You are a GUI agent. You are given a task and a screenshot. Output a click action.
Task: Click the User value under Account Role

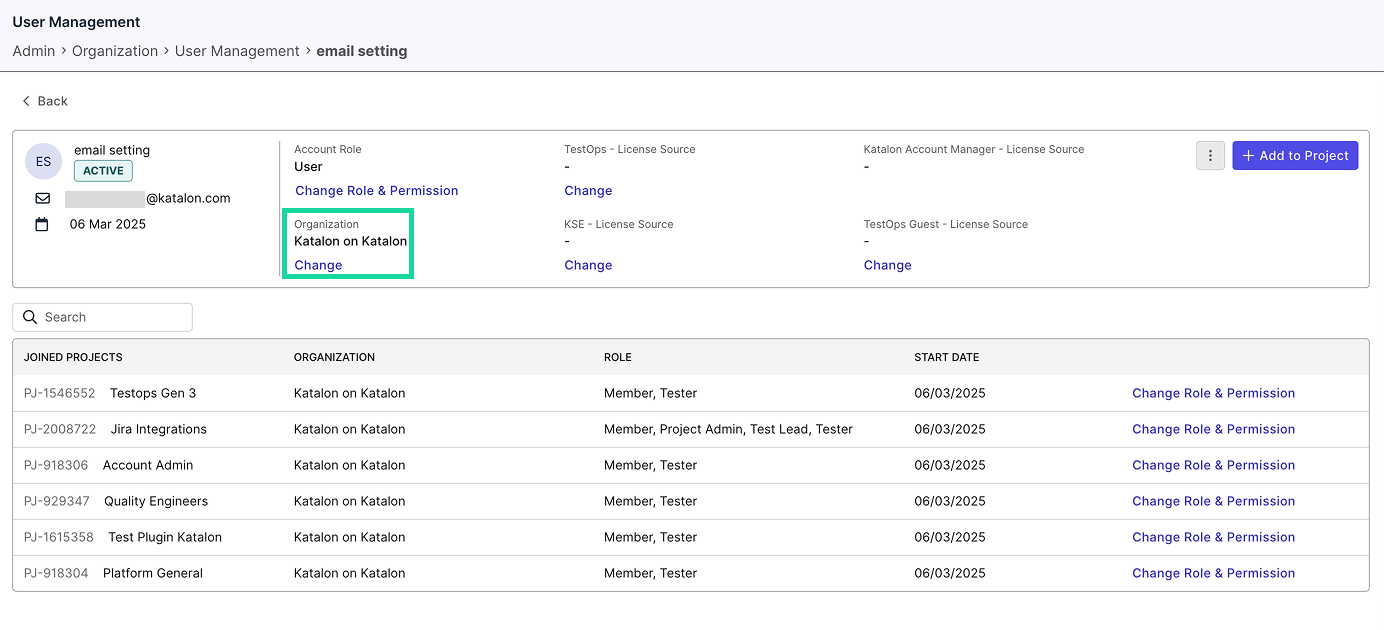[x=308, y=167]
